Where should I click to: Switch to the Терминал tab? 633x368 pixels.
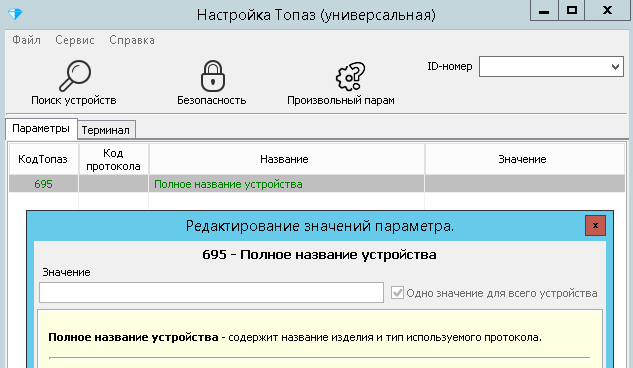point(106,130)
